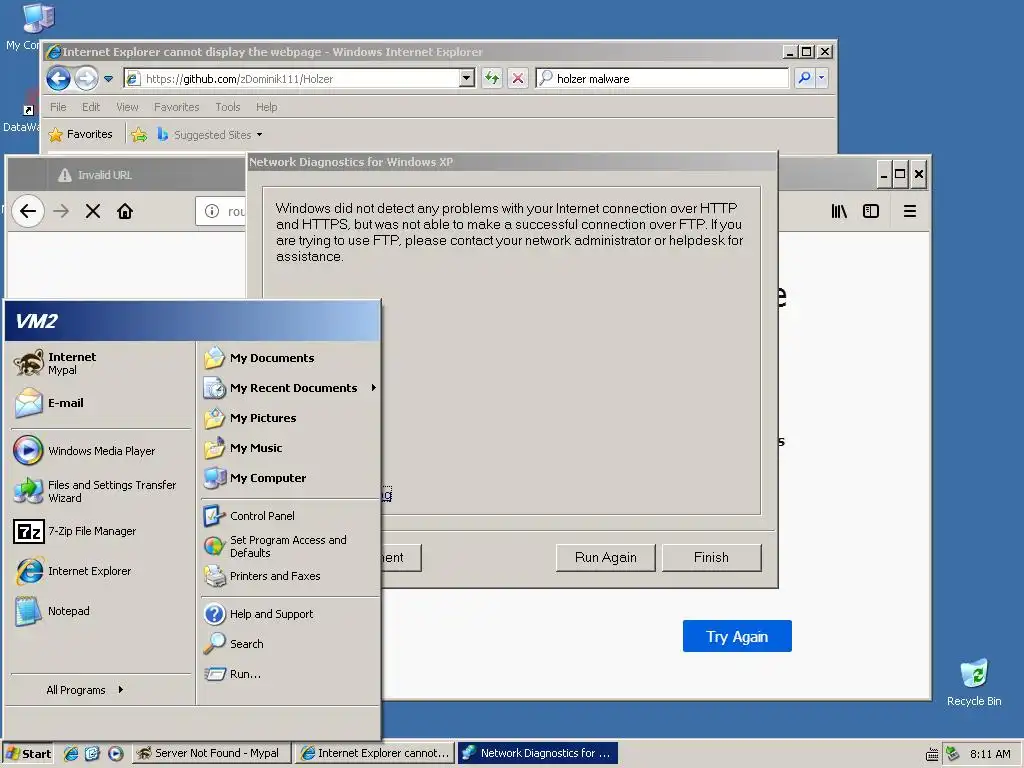Click Windows Media Player quick launch icon
The width and height of the screenshot is (1024, 768).
pyautogui.click(x=115, y=754)
